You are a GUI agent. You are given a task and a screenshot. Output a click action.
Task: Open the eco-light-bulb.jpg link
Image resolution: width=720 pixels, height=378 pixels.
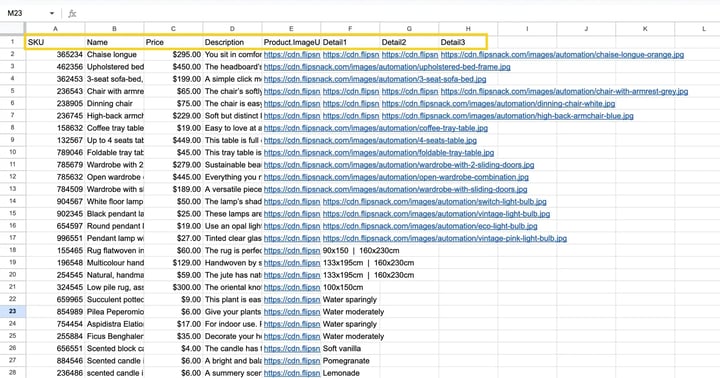[430, 226]
